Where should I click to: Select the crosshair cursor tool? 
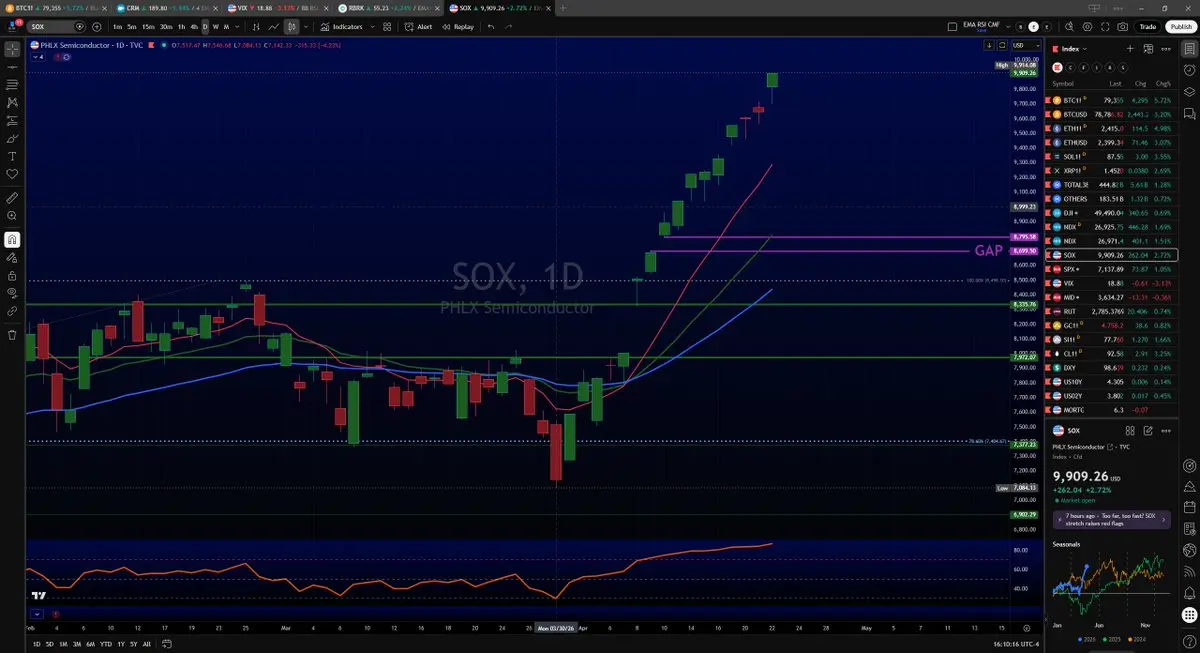(11, 48)
